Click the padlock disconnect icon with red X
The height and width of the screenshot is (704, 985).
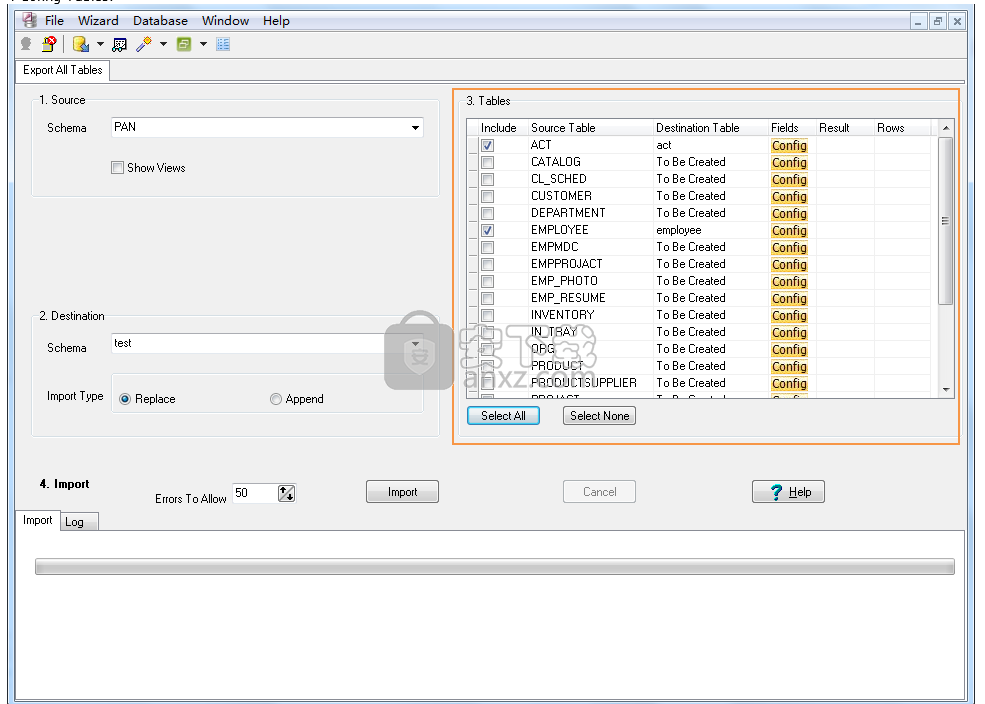pos(48,44)
